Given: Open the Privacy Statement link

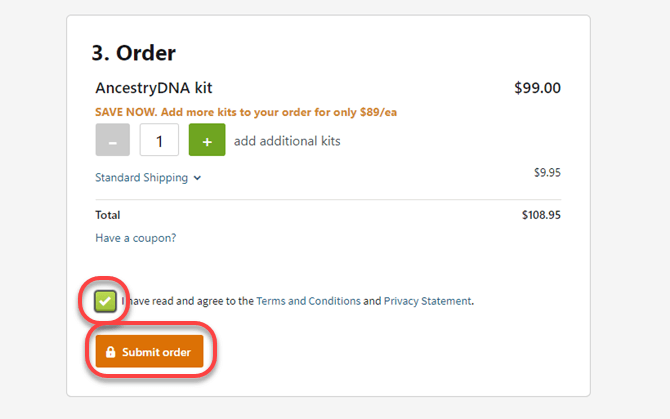Looking at the screenshot, I should coord(427,301).
